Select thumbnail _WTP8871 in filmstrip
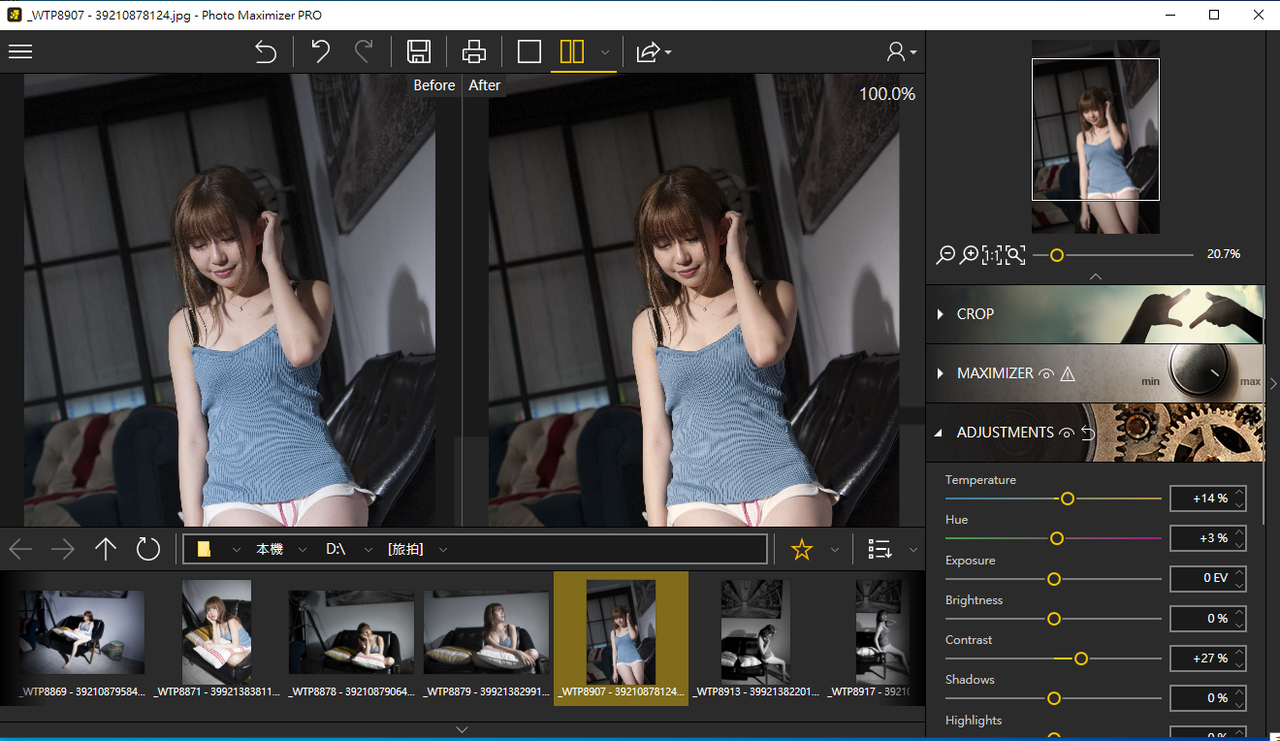Viewport: 1280px width, 741px height. click(x=216, y=632)
